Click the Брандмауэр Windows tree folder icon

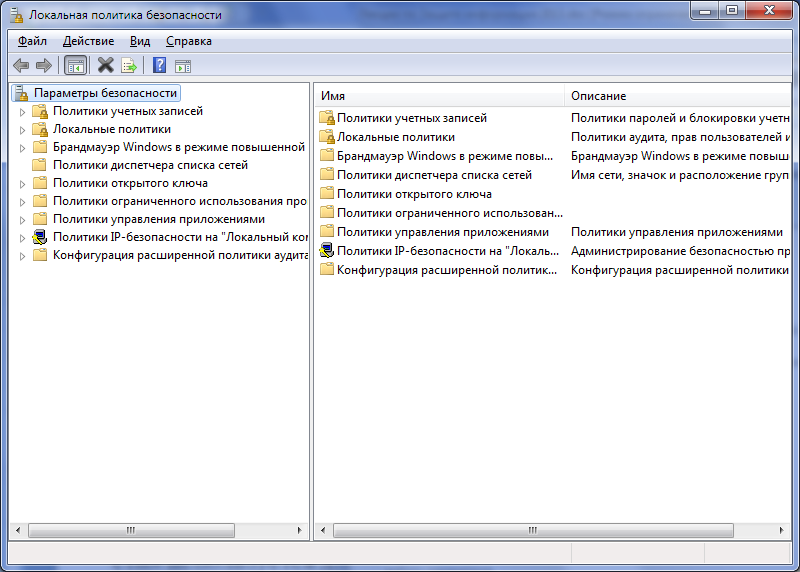coord(40,147)
